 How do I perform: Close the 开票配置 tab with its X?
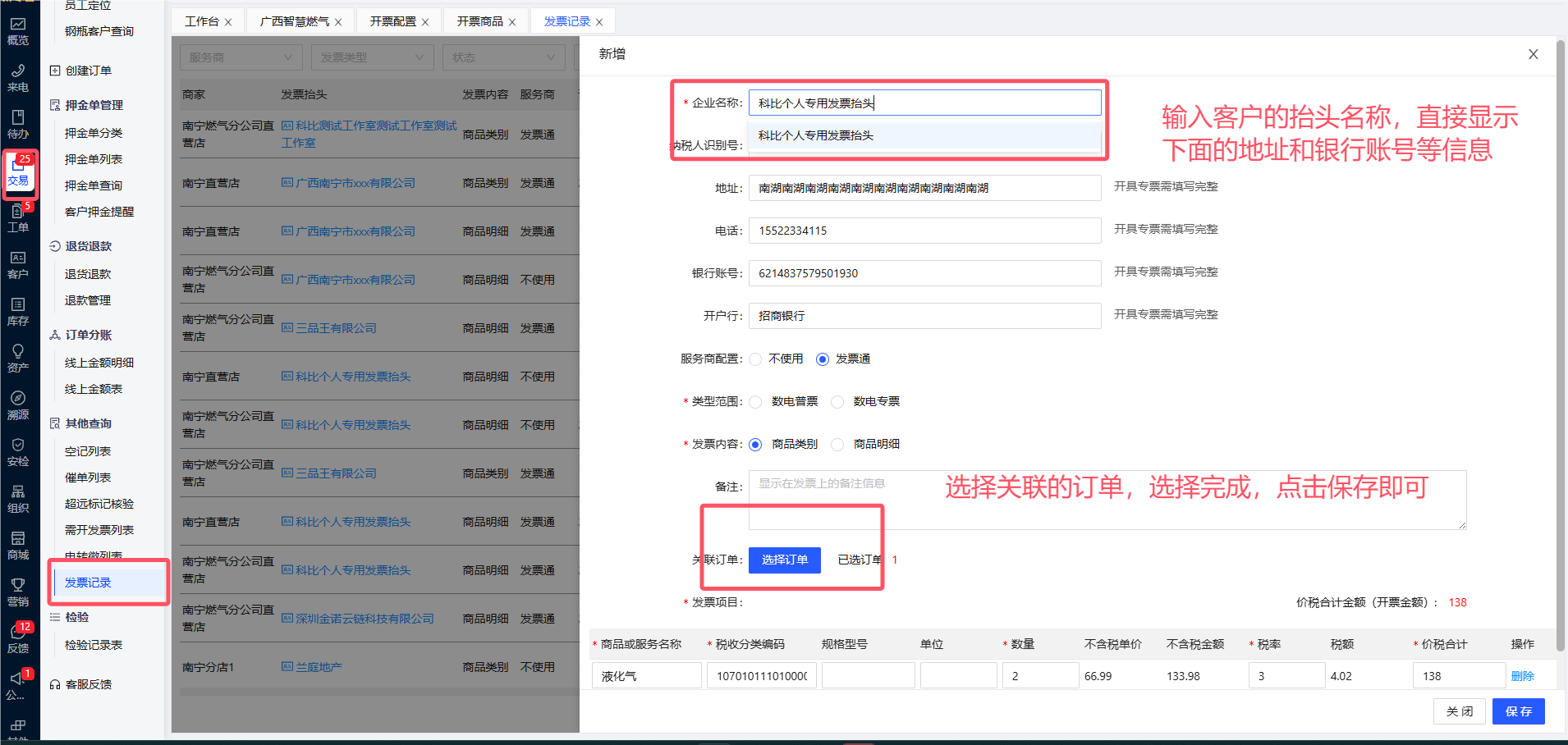pos(425,22)
